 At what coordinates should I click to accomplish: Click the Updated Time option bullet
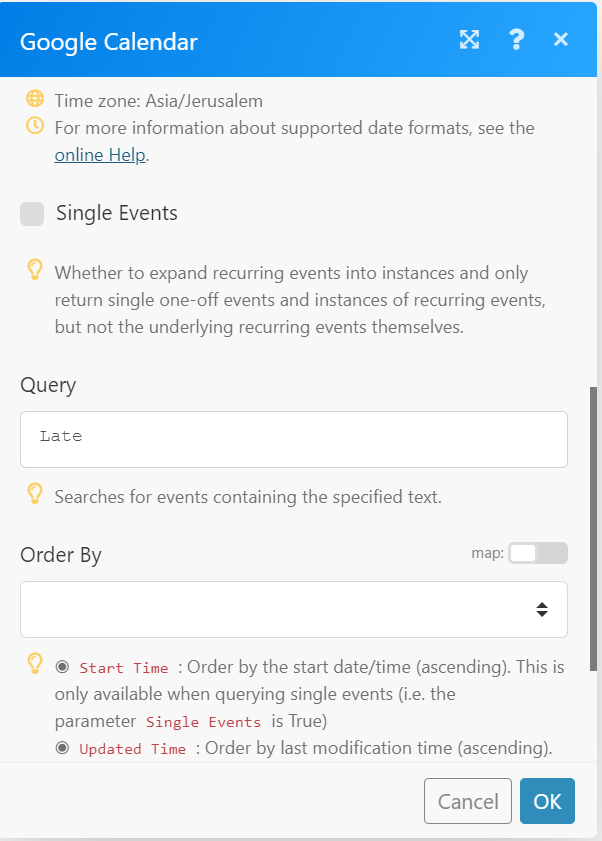tap(62, 748)
